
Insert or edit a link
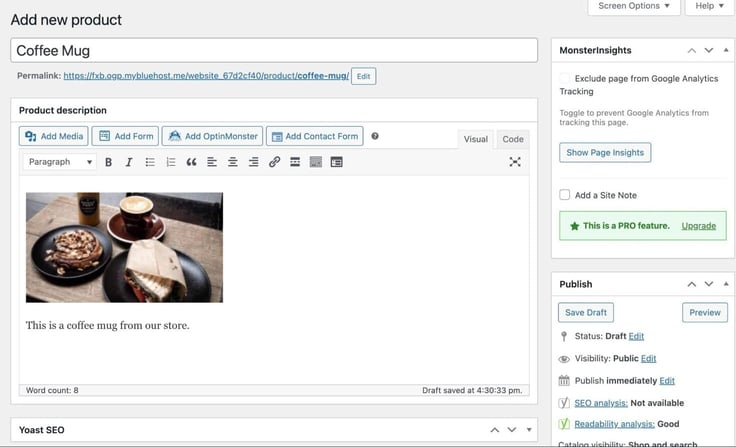pos(274,162)
